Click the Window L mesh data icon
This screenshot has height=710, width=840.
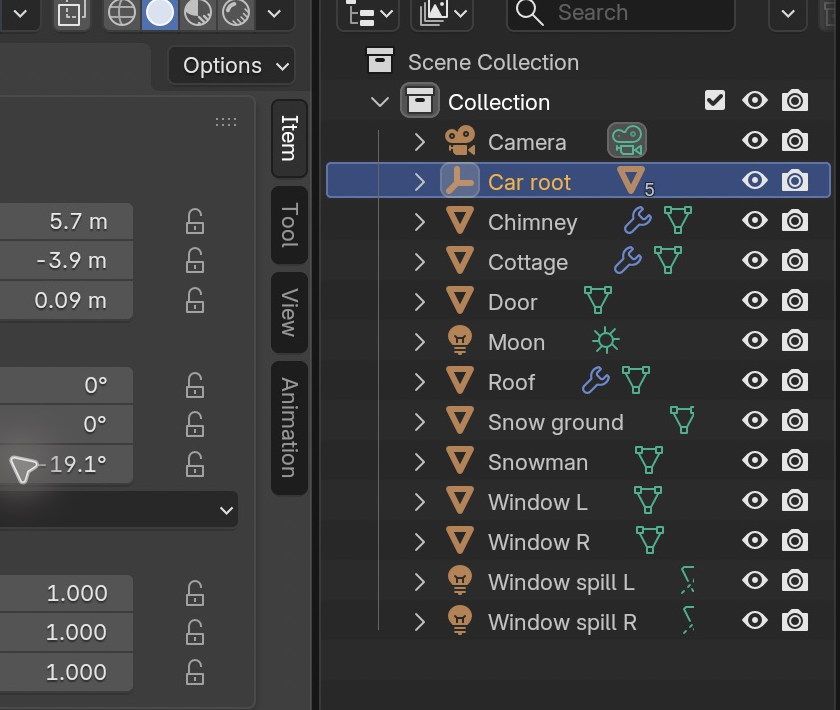648,500
